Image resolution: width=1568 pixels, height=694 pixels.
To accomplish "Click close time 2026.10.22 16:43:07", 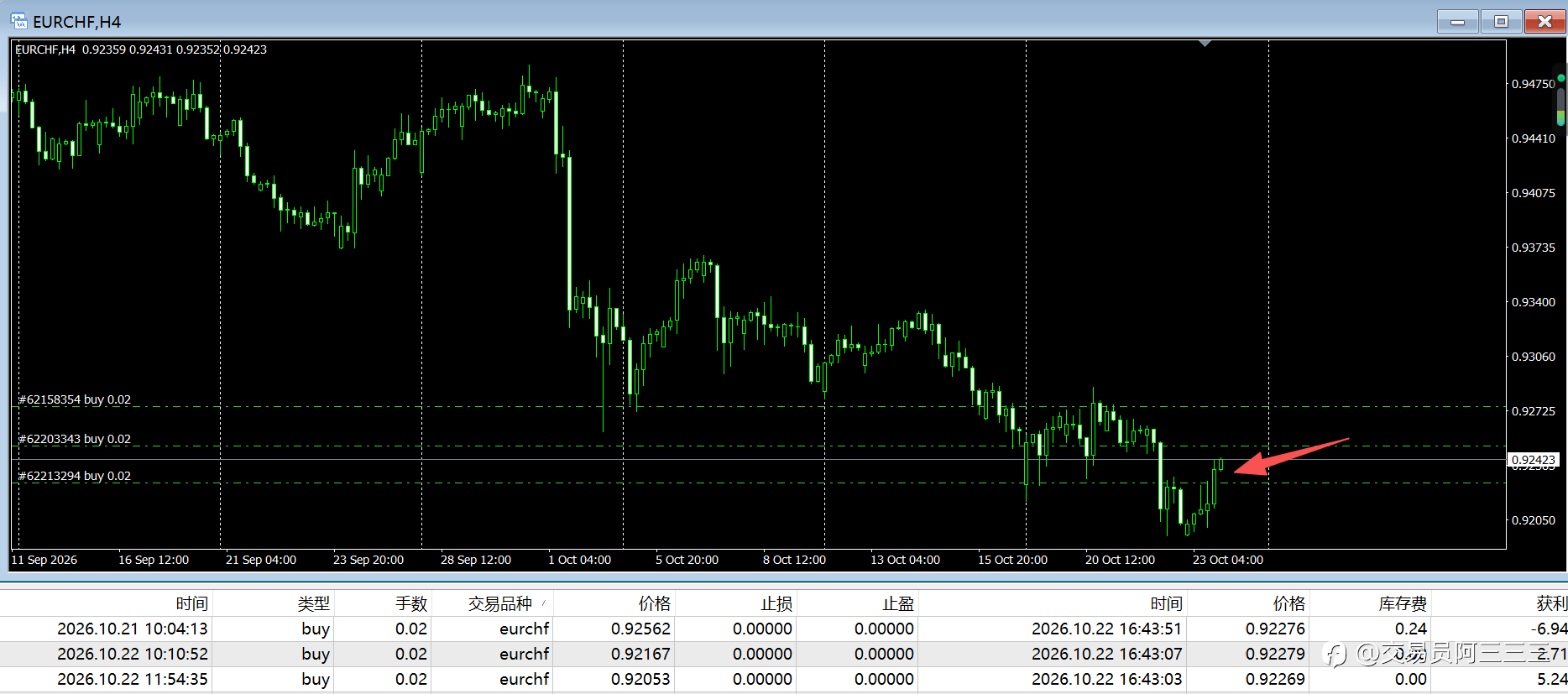I will [x=1106, y=654].
